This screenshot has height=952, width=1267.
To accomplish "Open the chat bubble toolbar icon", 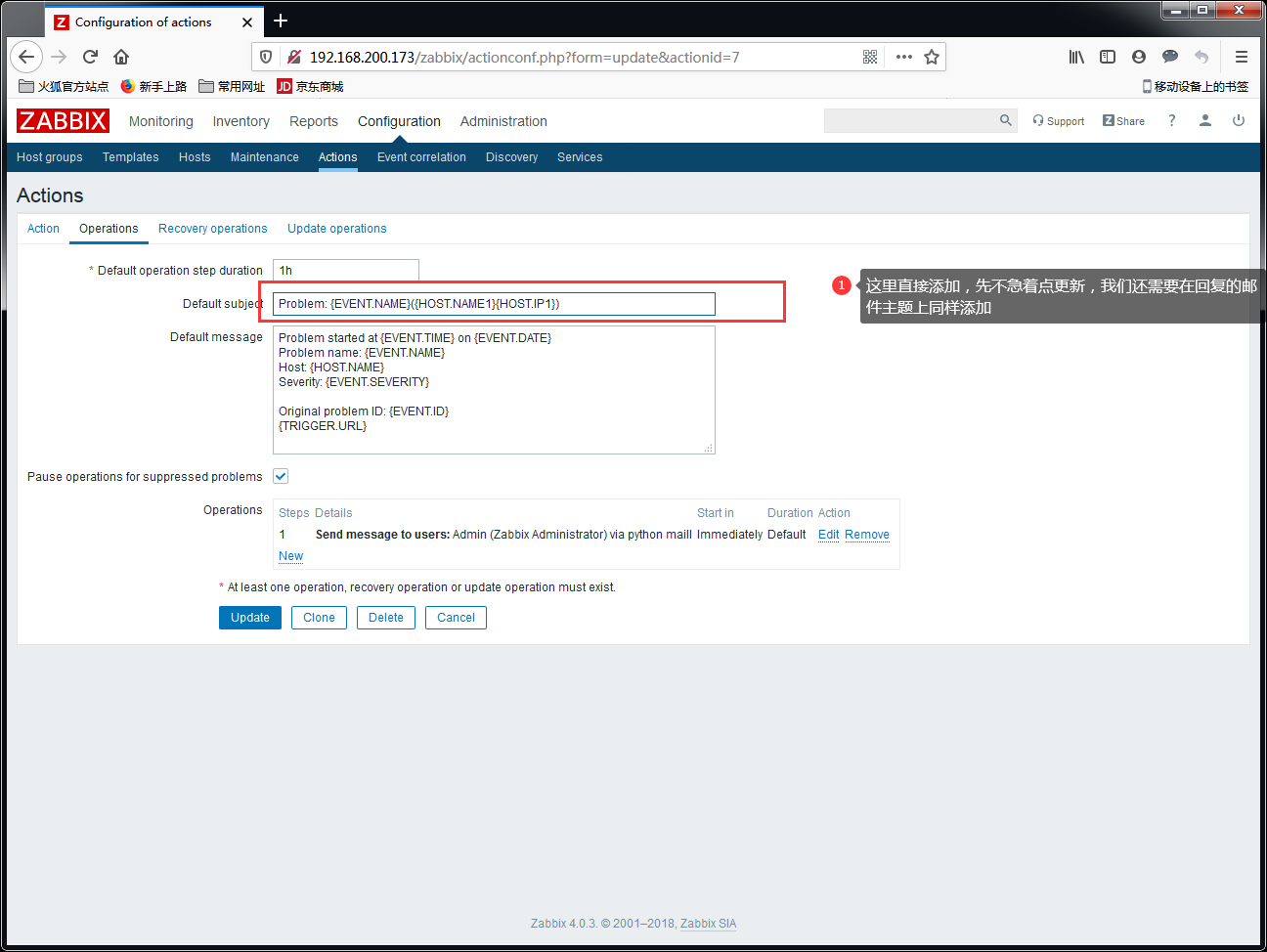I will click(x=1170, y=57).
